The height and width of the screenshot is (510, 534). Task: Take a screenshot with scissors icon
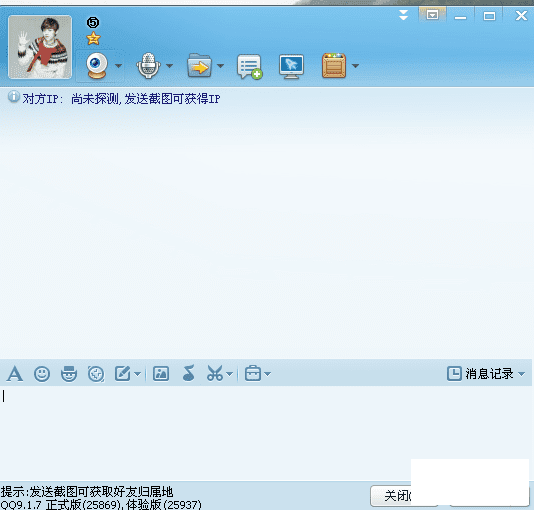coord(215,373)
